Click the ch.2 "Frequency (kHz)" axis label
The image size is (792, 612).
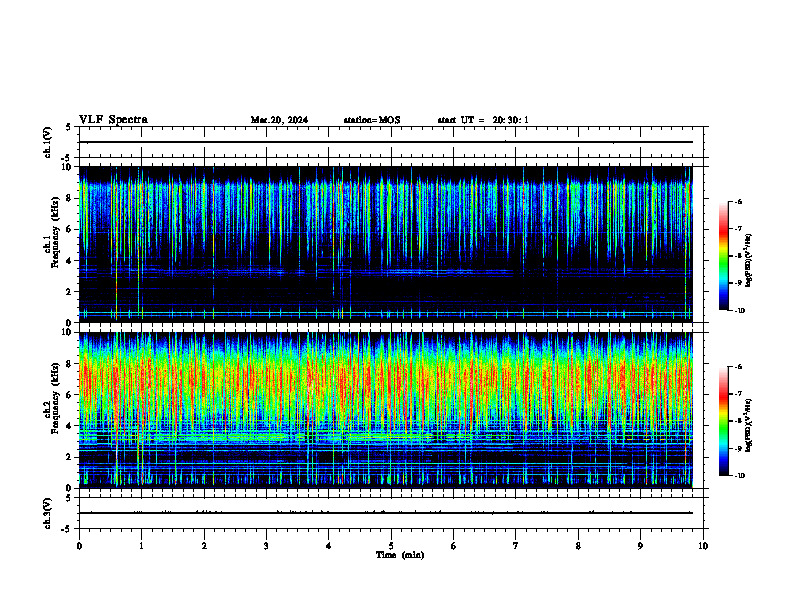coord(55,398)
